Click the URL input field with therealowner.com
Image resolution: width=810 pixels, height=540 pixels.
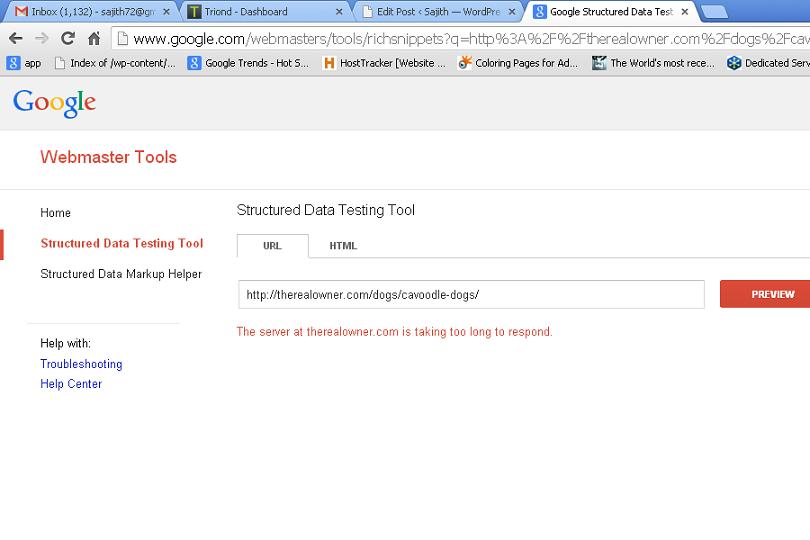coord(472,295)
